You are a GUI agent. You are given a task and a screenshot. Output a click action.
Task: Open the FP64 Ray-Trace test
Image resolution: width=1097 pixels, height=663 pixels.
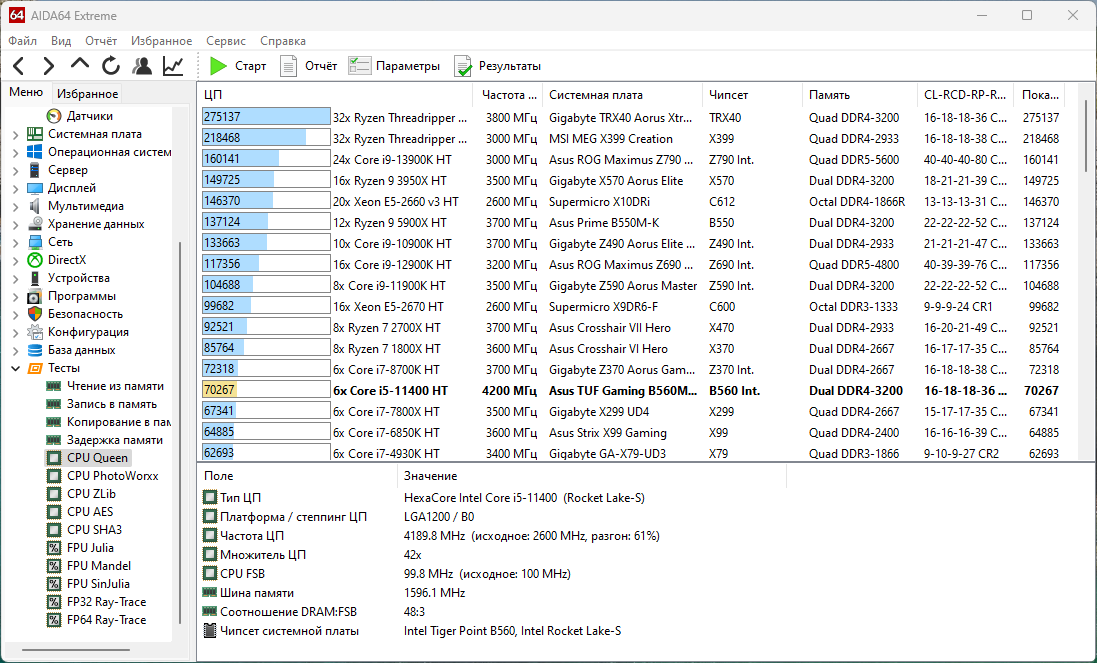point(106,620)
